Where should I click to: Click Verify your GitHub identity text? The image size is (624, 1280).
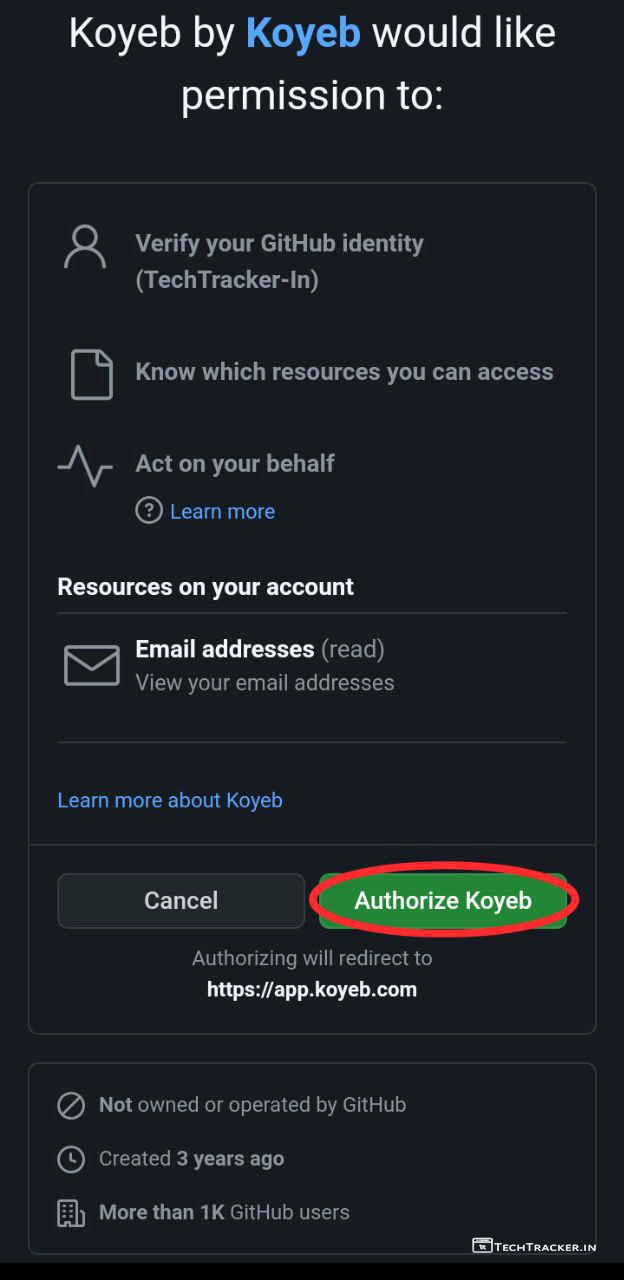tap(279, 244)
